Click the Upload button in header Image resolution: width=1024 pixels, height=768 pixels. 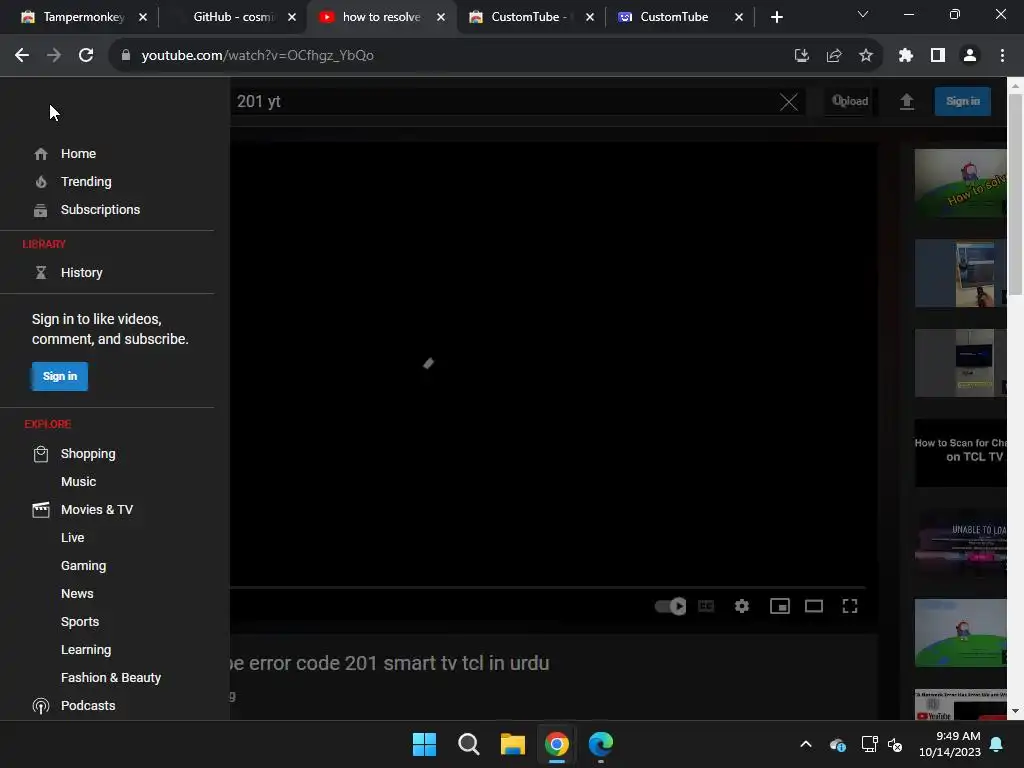pos(850,101)
